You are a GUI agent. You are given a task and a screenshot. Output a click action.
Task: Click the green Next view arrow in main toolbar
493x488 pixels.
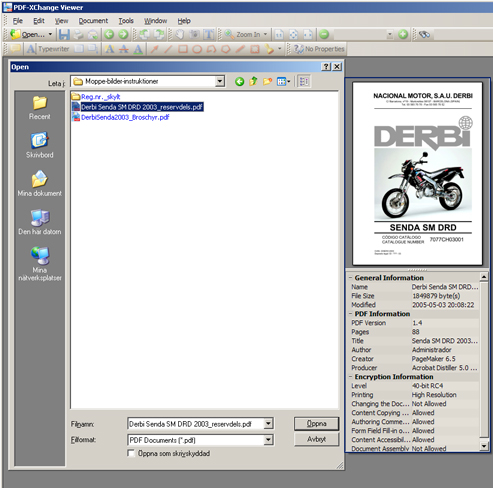tap(123, 34)
